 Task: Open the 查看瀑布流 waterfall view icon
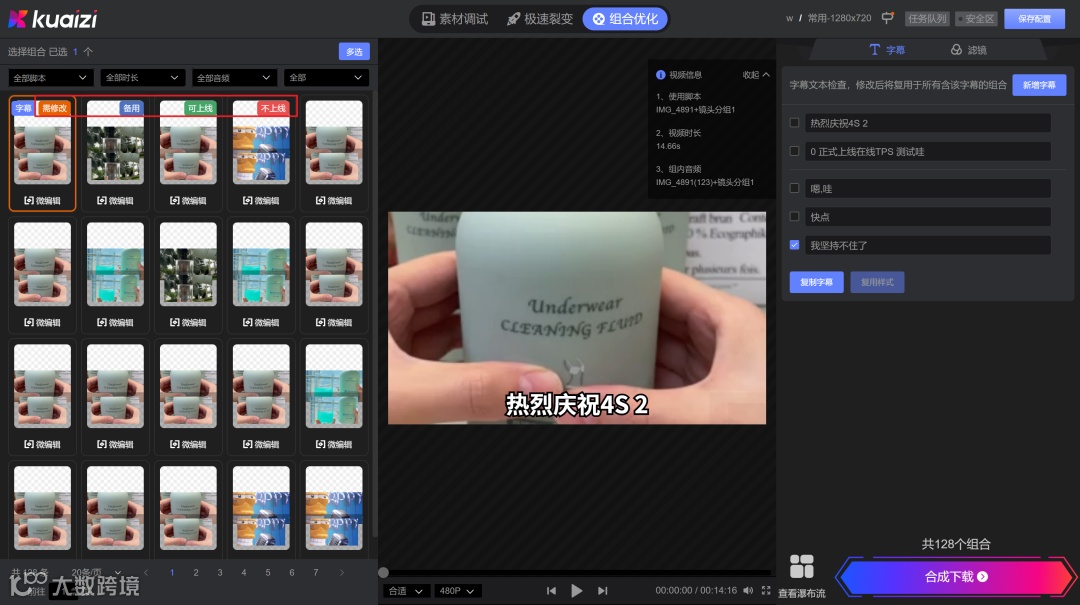[x=801, y=567]
